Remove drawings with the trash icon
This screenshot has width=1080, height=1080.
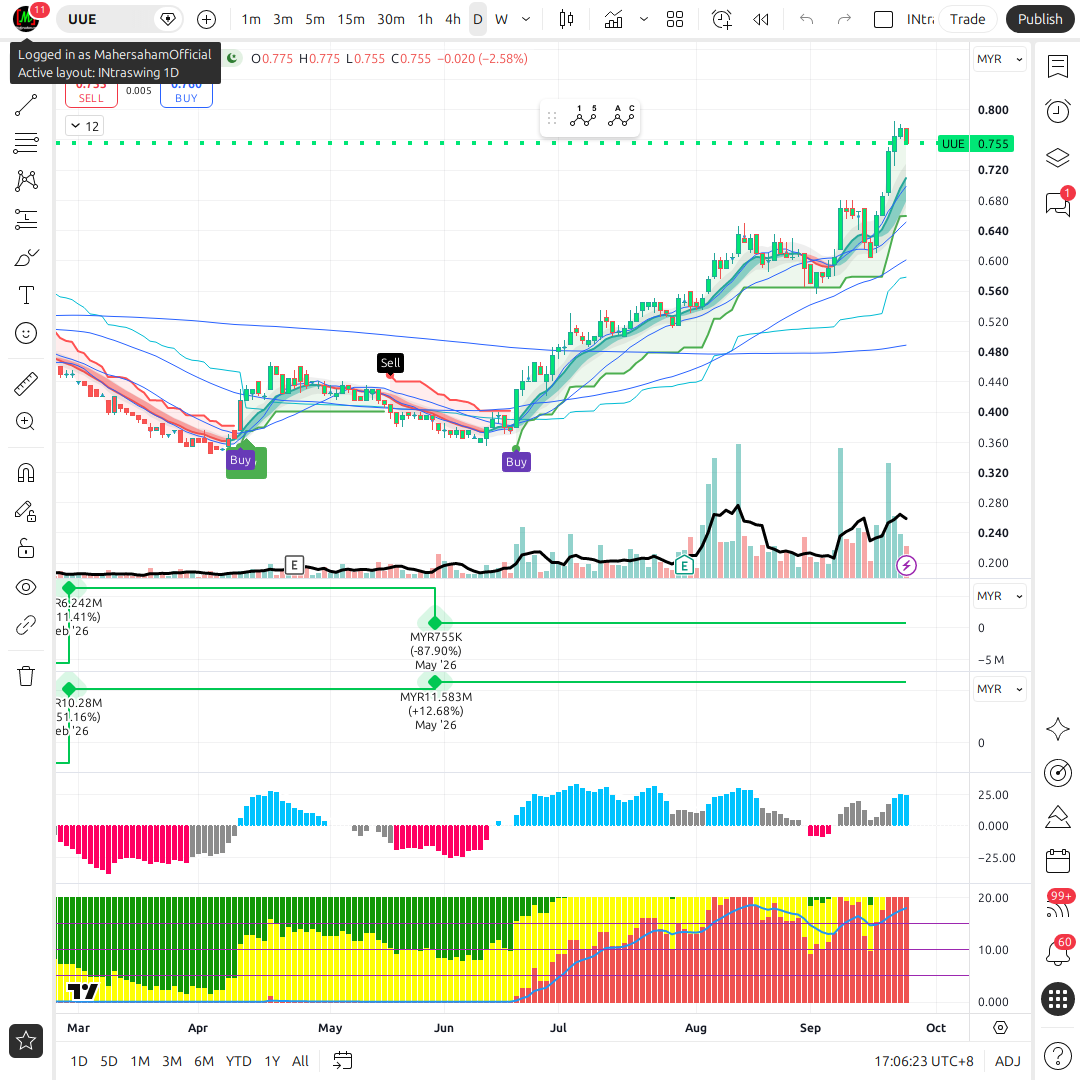[26, 676]
